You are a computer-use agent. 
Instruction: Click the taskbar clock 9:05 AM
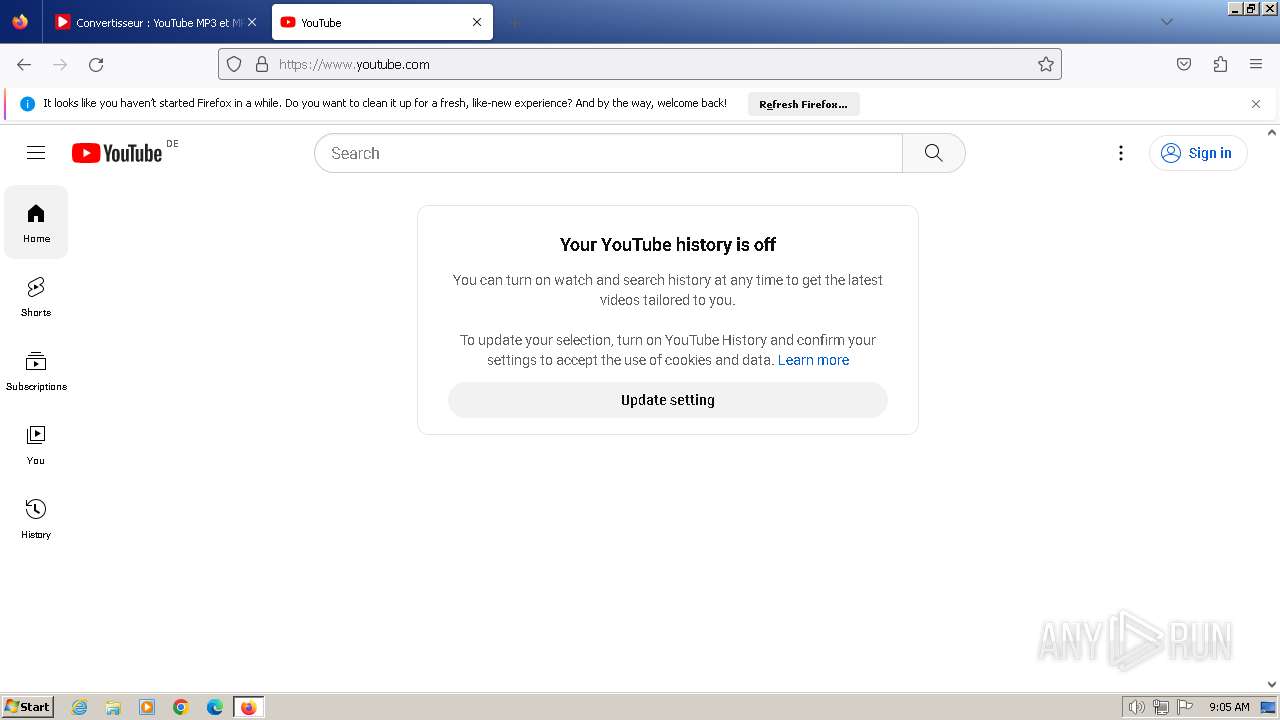pyautogui.click(x=1229, y=707)
